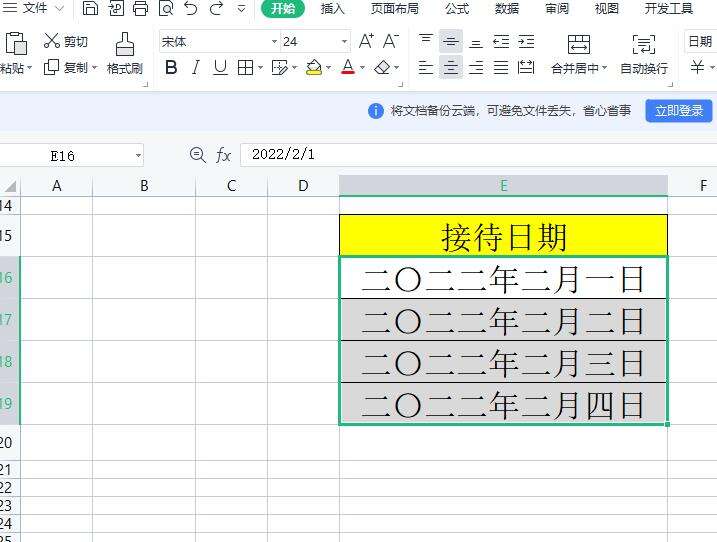The image size is (717, 542).
Task: Select column B header
Action: [x=144, y=186]
